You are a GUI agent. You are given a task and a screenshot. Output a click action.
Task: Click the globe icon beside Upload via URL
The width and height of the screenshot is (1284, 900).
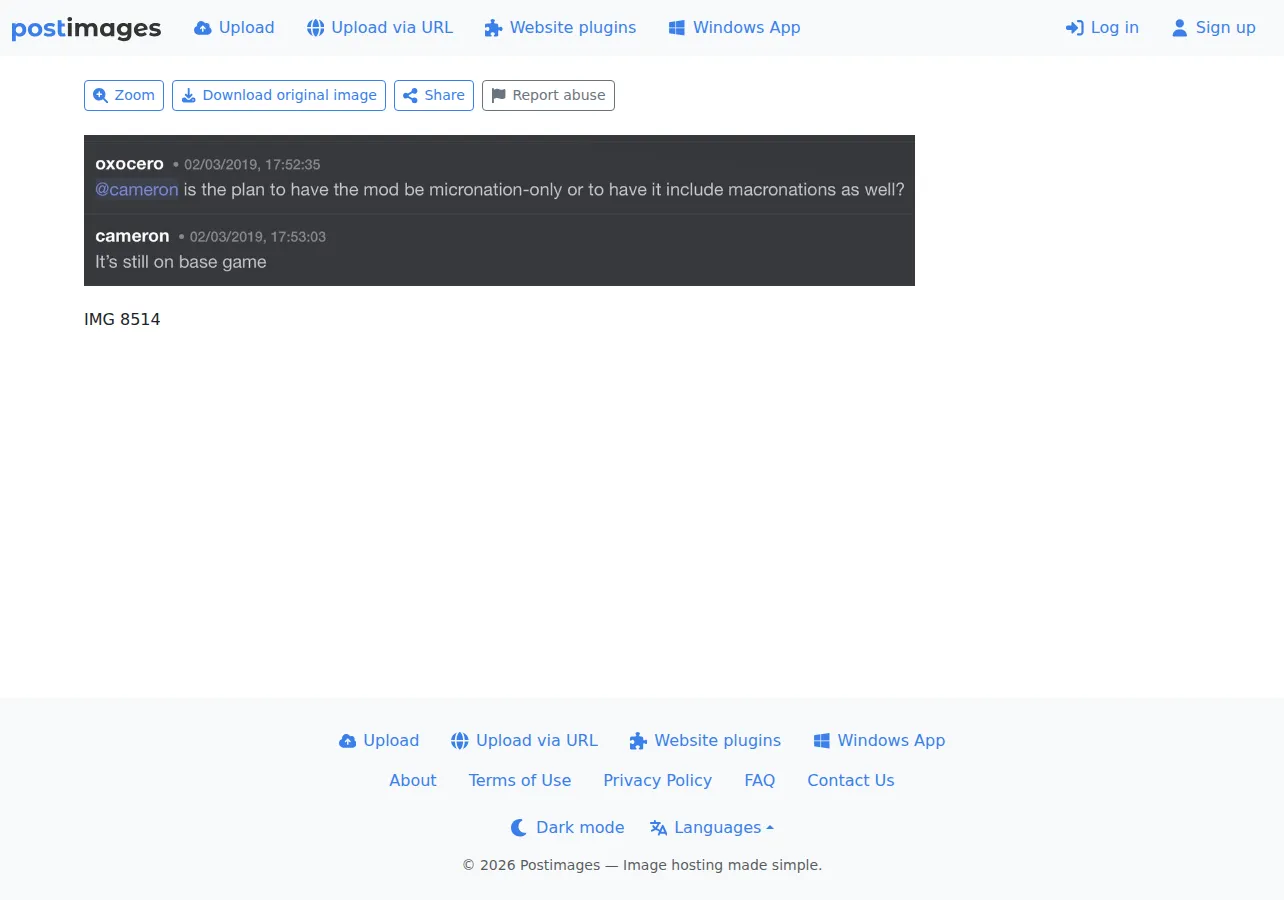tap(315, 28)
